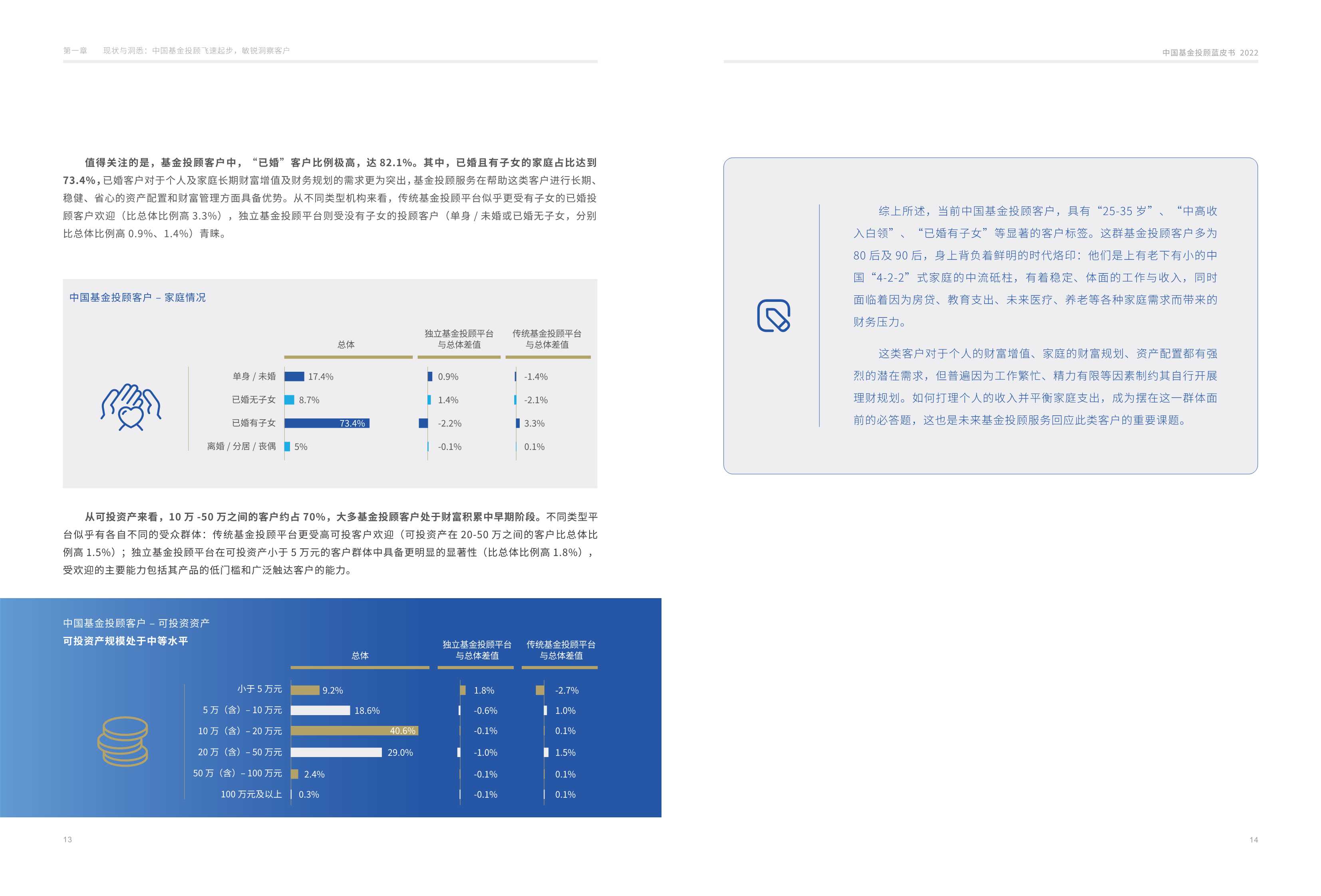This screenshot has width=1321, height=896.
Task: Click the 总体 header in family chart
Action: [346, 344]
